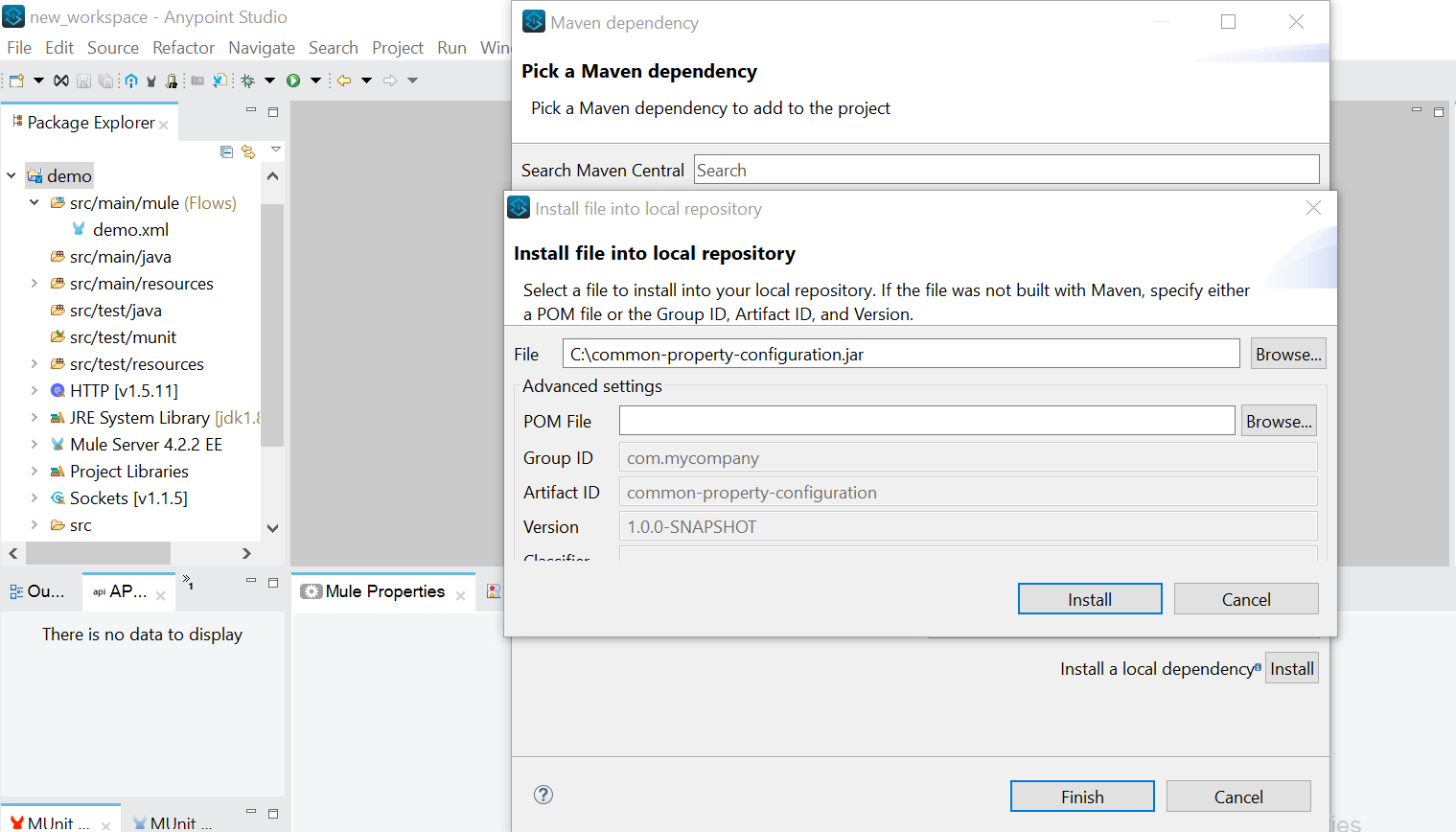The width and height of the screenshot is (1456, 832).
Task: Open the Package Explorer view menu triangle
Action: pyautogui.click(x=276, y=150)
